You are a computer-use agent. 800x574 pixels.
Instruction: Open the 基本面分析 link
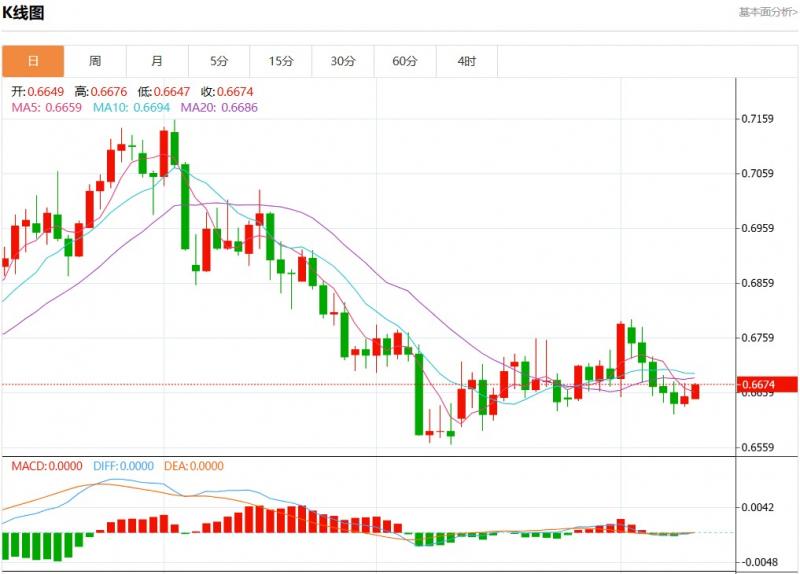768,12
